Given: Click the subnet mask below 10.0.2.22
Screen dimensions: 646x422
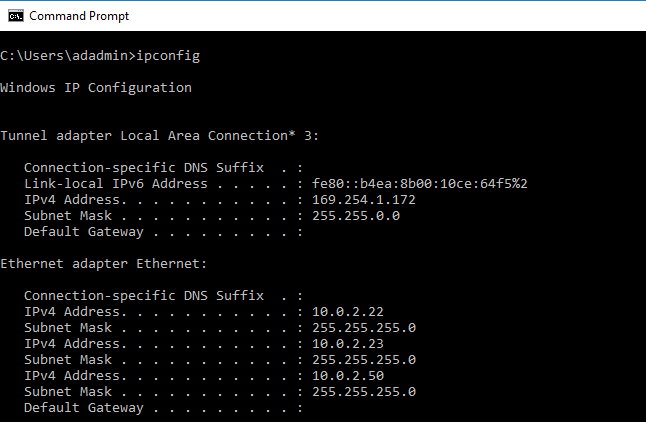Looking at the screenshot, I should point(363,327).
